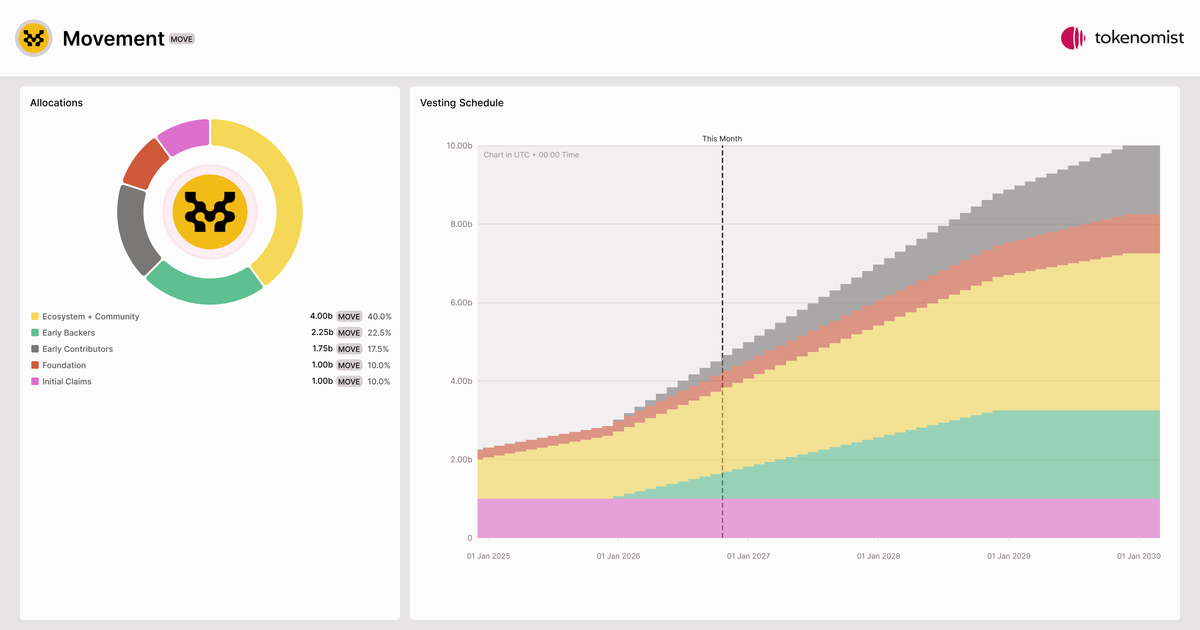Click the 10.00b y-axis label
The height and width of the screenshot is (630, 1200).
tap(459, 146)
